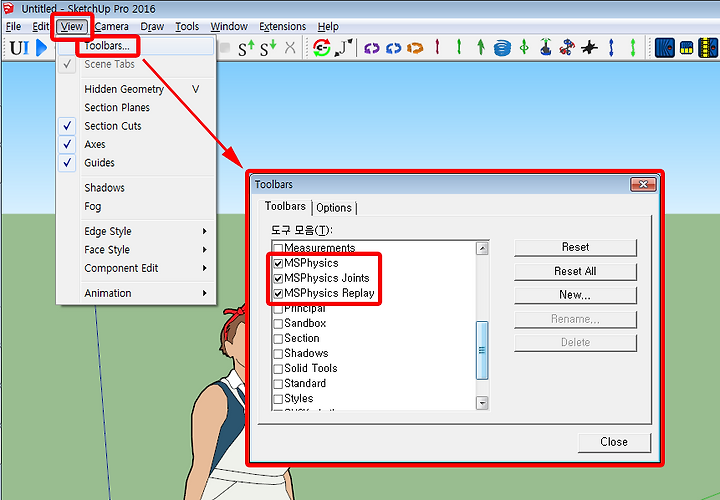Viewport: 720px width, 500px height.
Task: Select the orange loop servo joint
Action: click(x=415, y=48)
